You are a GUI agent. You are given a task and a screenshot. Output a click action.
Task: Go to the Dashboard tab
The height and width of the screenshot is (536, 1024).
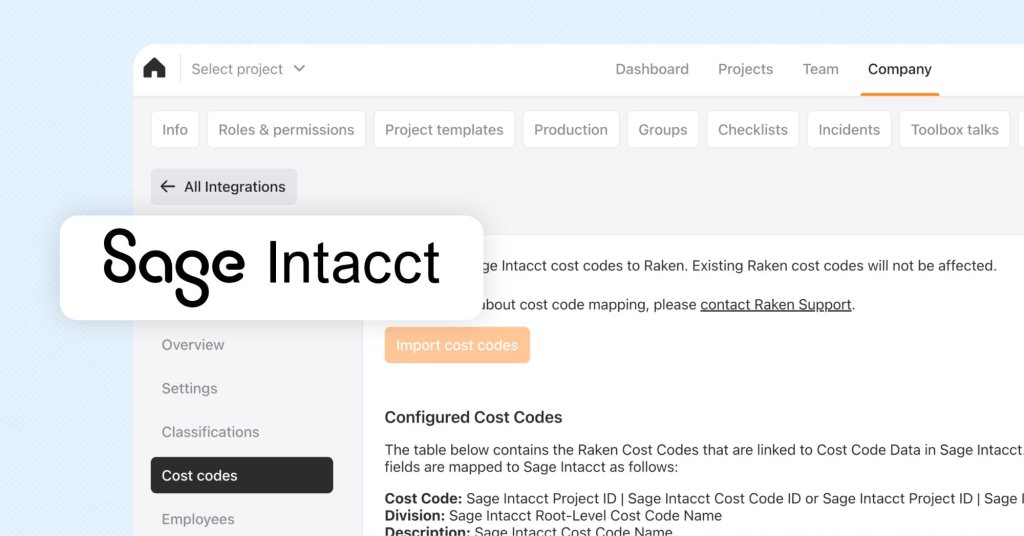[x=652, y=69]
